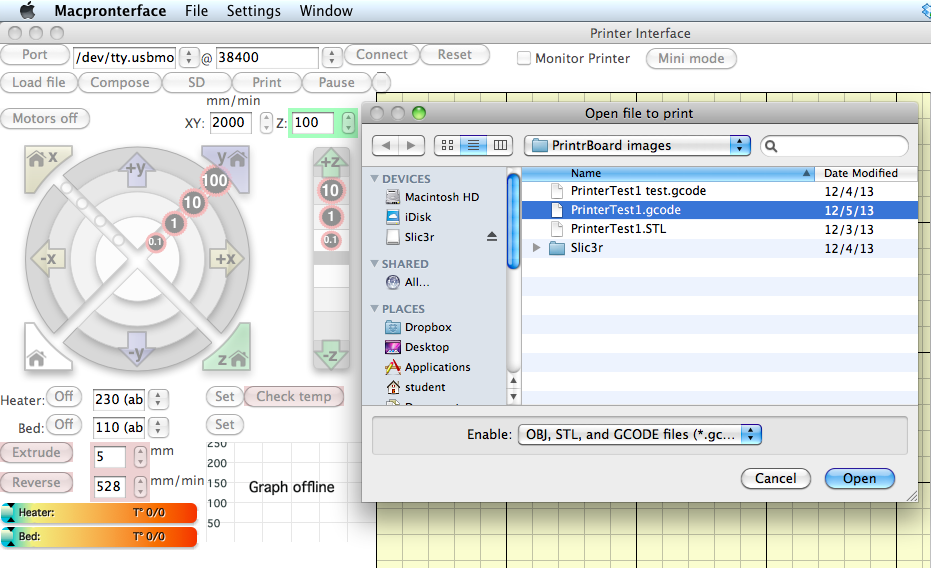Viewport: 931px width, 568px height.
Task: Open the baud rate dropdown
Action: (332, 58)
